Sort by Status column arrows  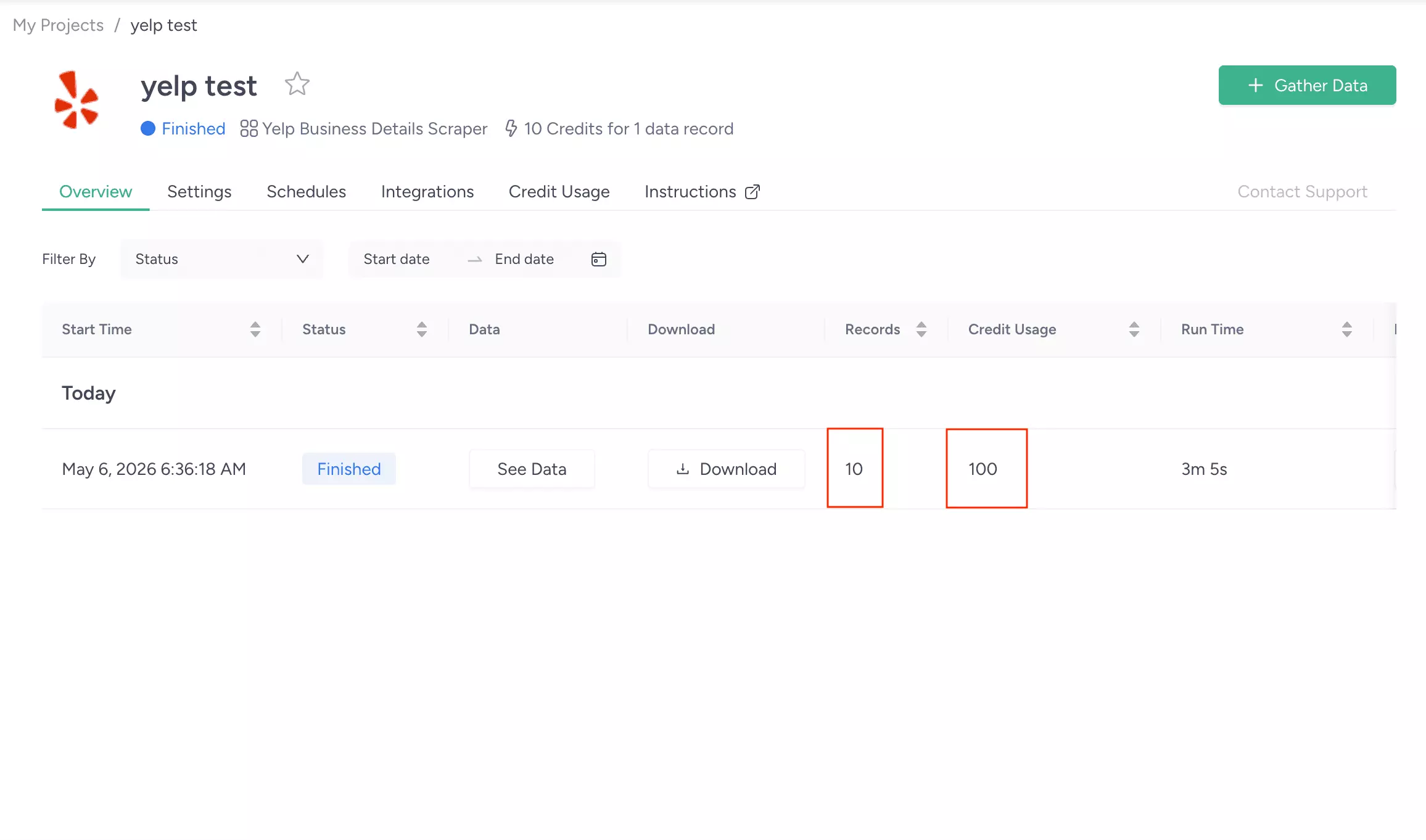coord(422,329)
